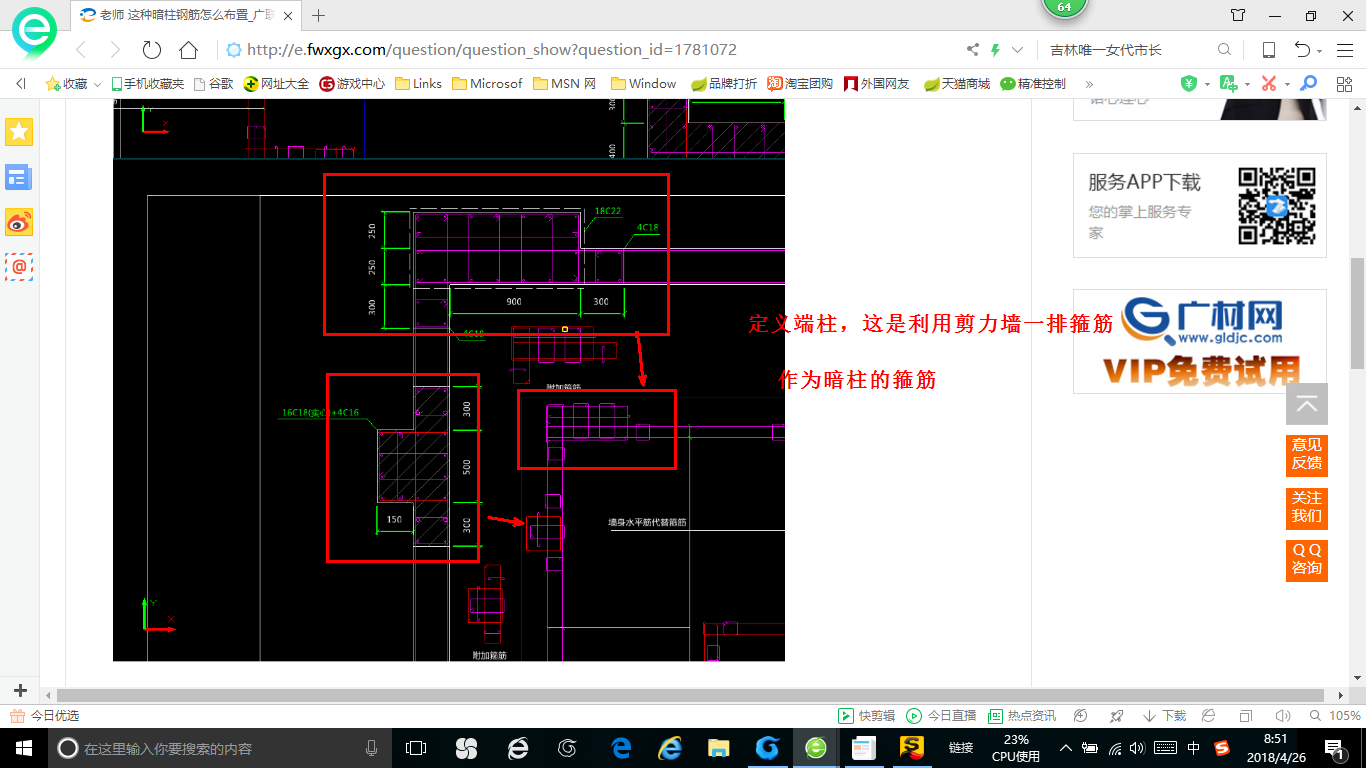
Task: Show more bookmarks with double chevron
Action: coord(1089,84)
